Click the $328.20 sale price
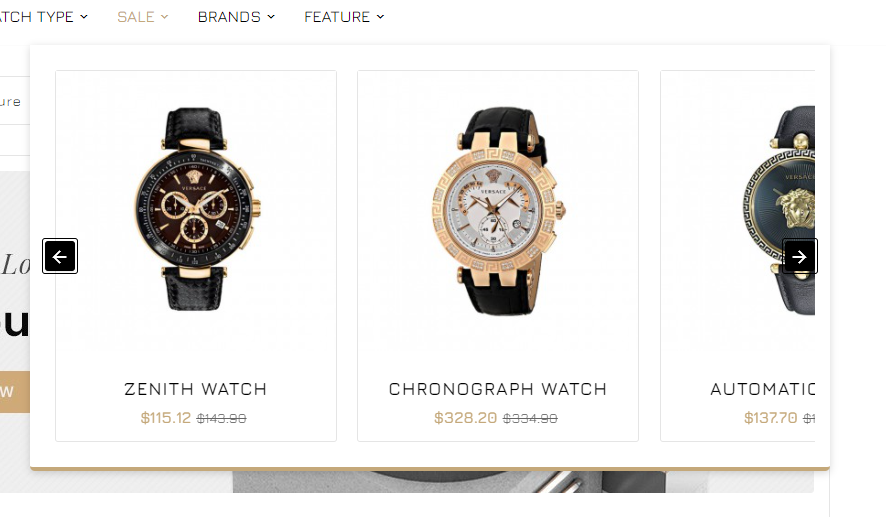Viewport: 886px width, 517px height. pyautogui.click(x=466, y=418)
